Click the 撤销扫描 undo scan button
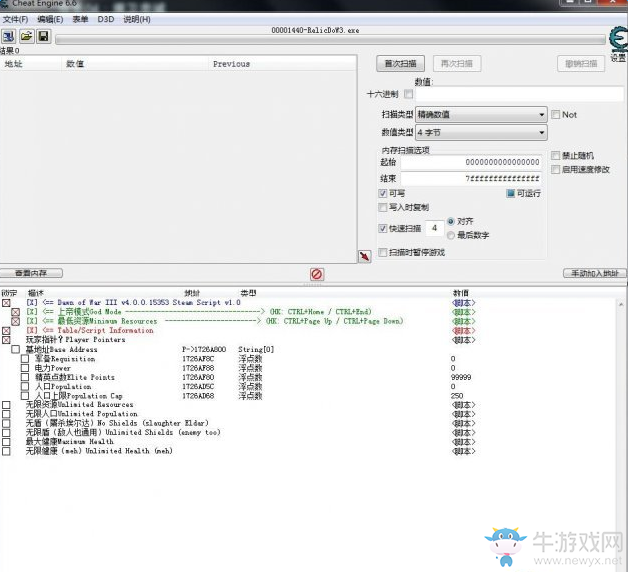 click(x=581, y=64)
